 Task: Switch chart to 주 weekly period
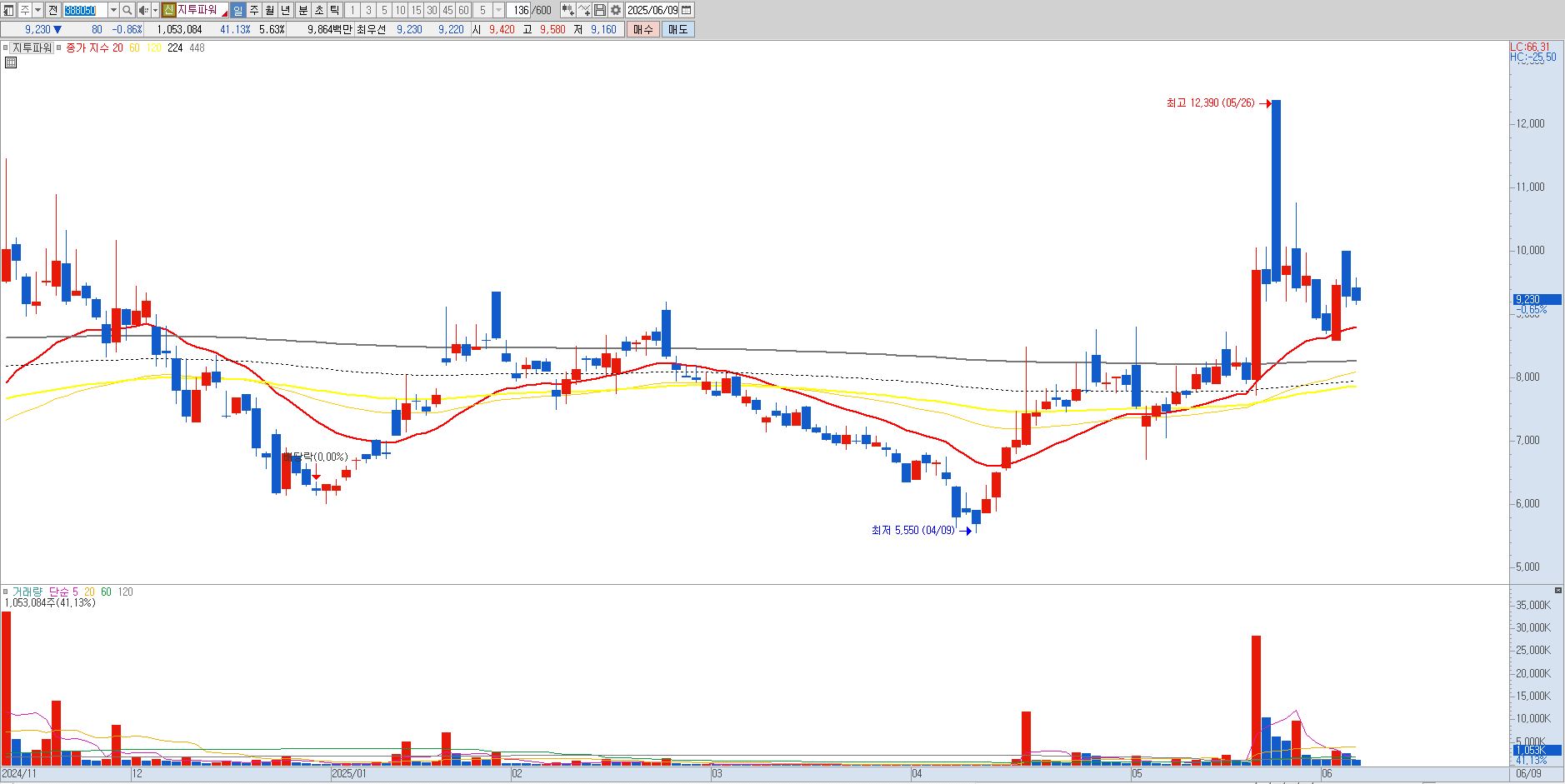(x=254, y=10)
